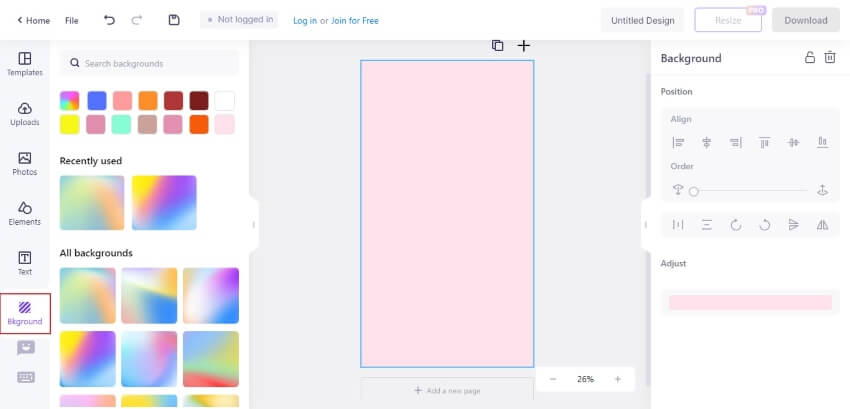Follow the Log in link

tap(305, 21)
